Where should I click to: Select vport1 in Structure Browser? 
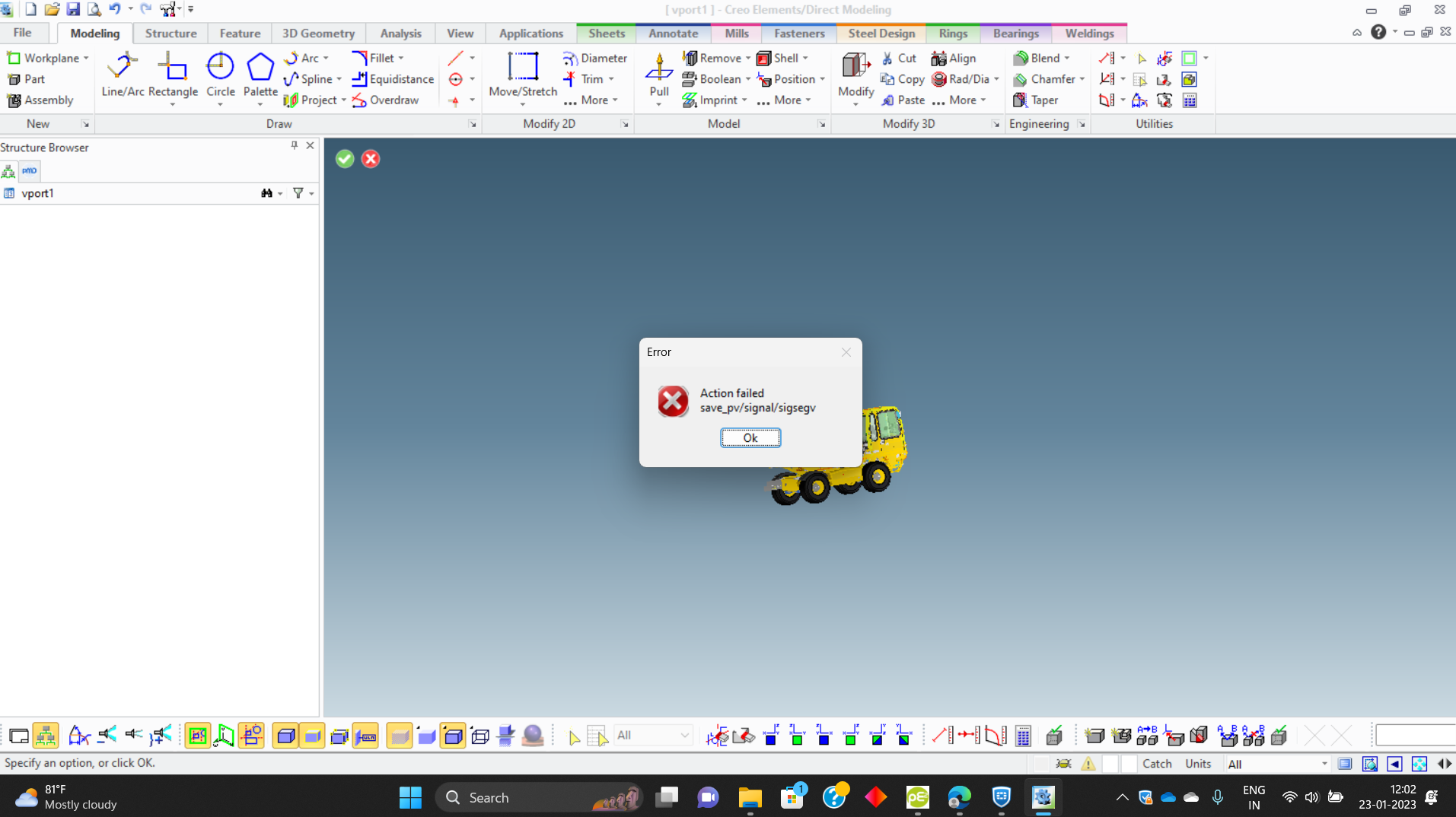37,193
